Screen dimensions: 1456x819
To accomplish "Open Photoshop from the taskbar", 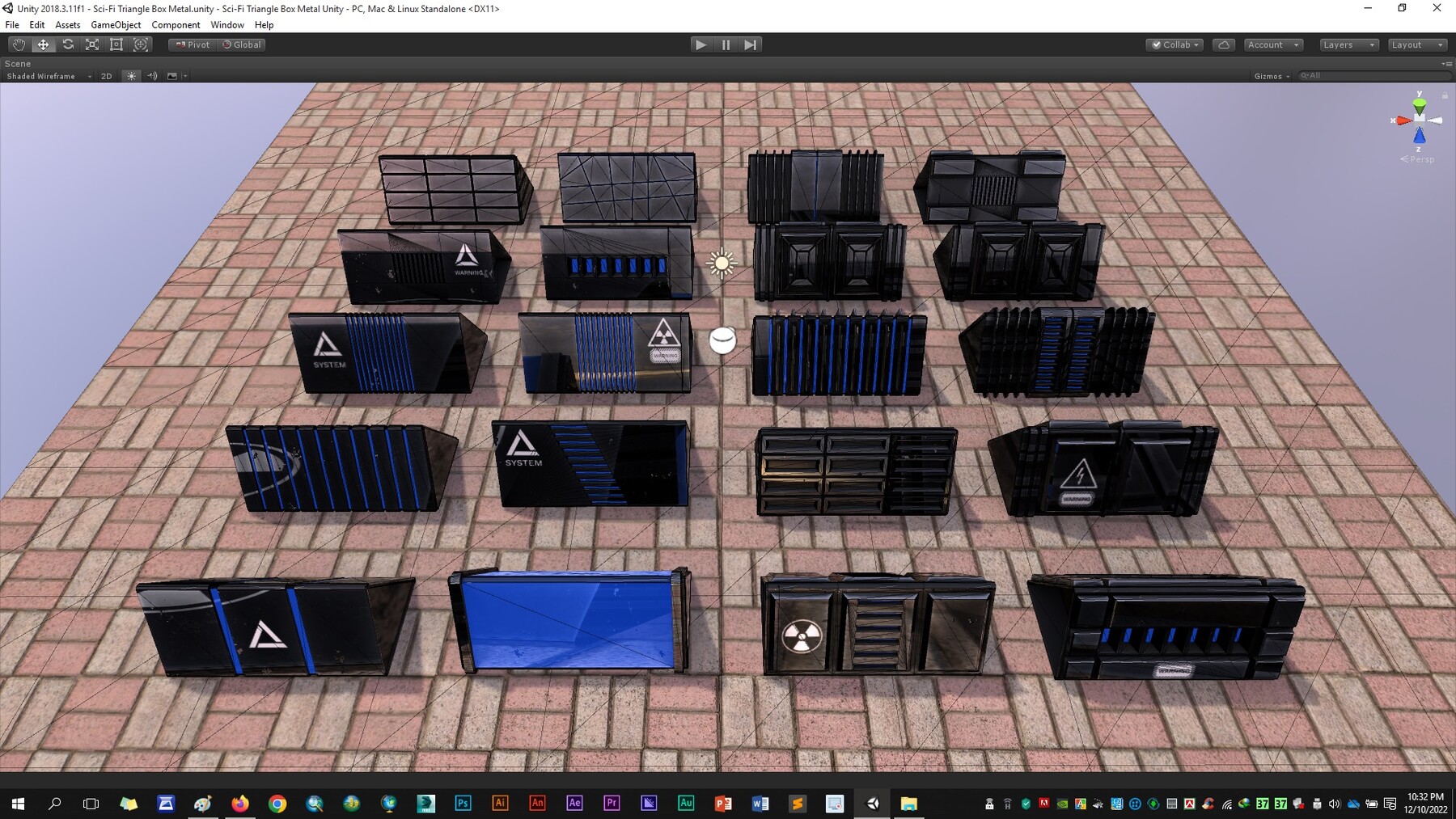I will coord(462,803).
